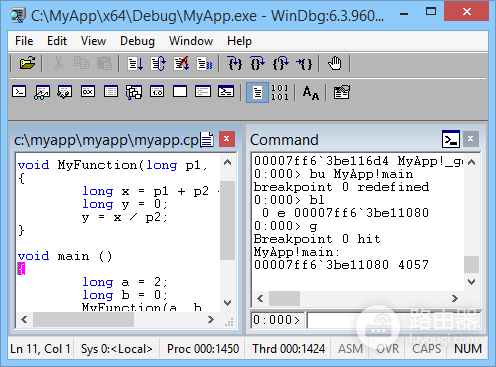Enable Source mode on toggle
This screenshot has width=496, height=367.
257,92
